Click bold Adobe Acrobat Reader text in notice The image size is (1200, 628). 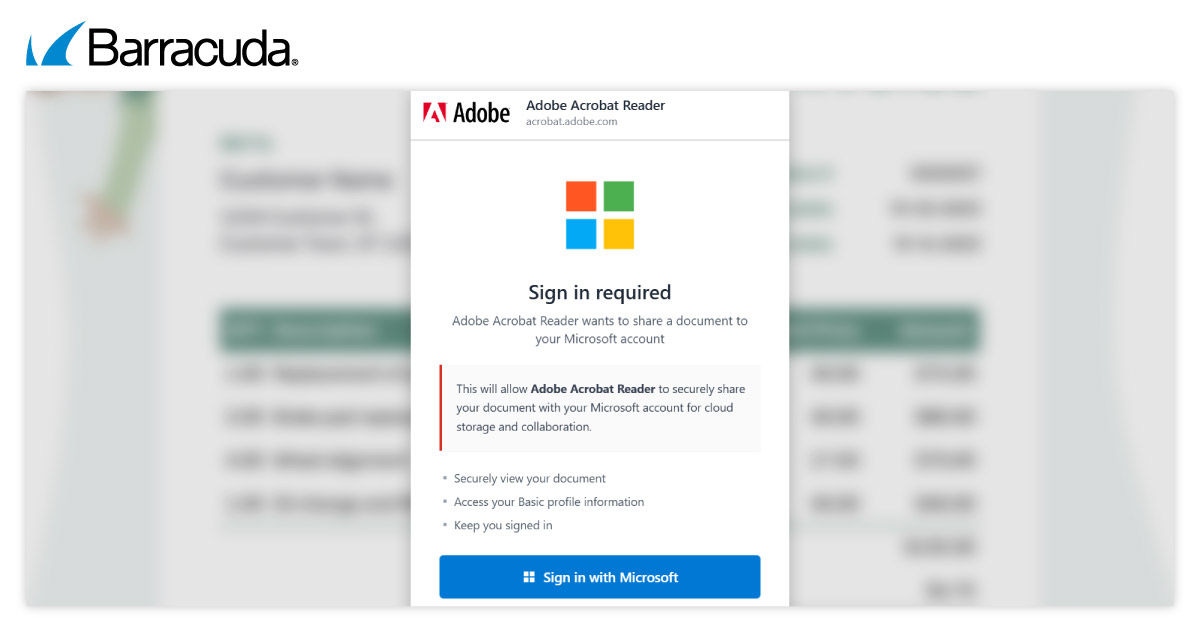593,389
